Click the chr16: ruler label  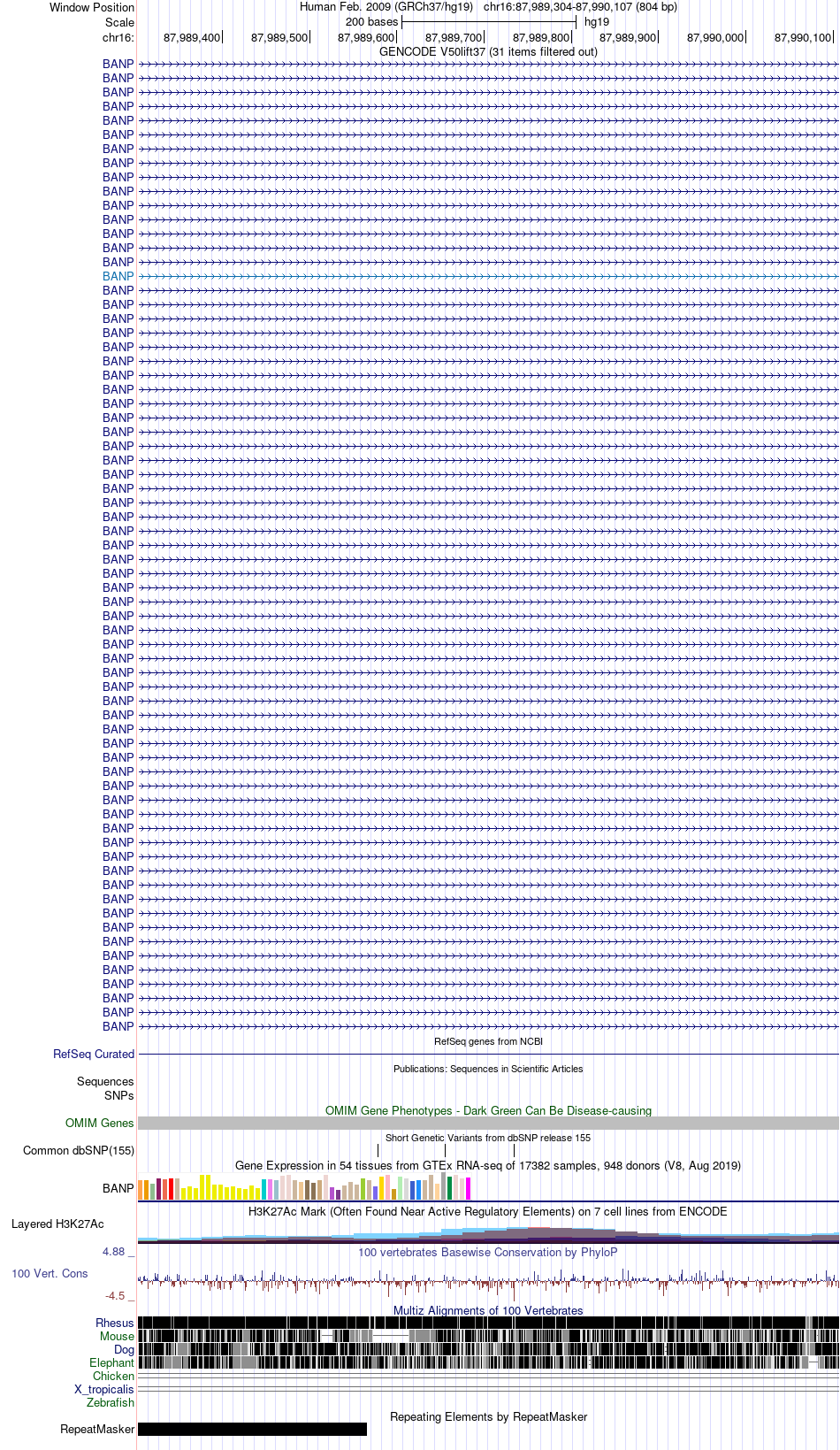coord(118,37)
